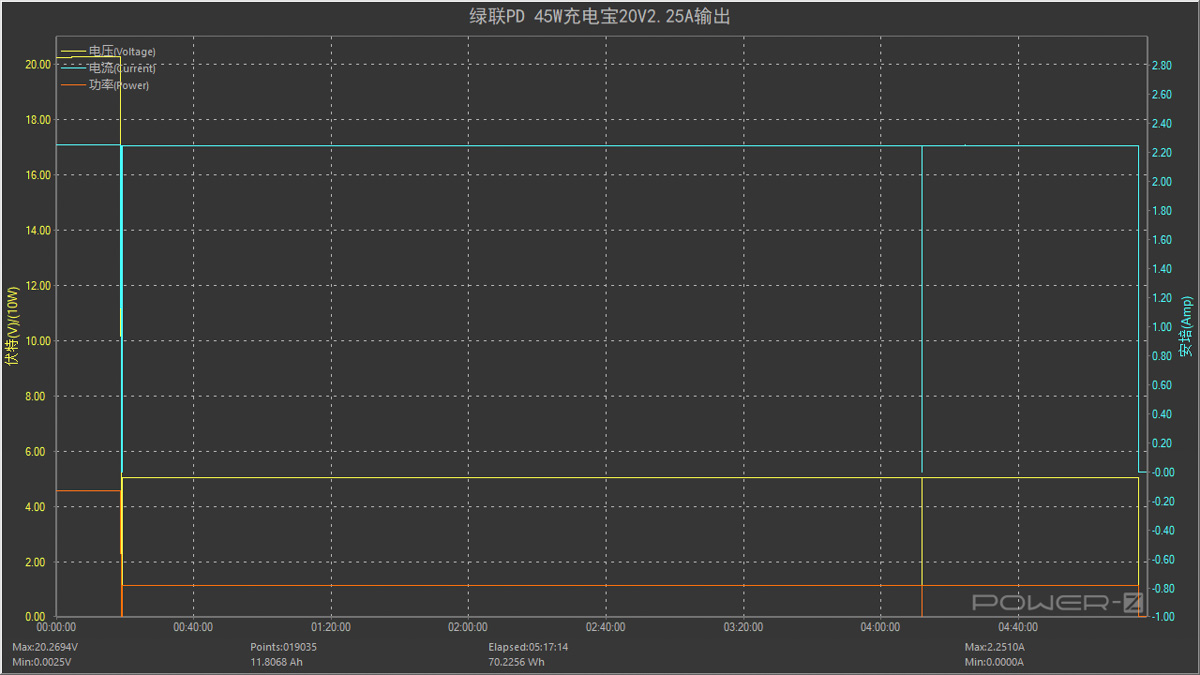Viewport: 1200px width, 675px height.
Task: Click the 00:40:00 time axis tick
Action: [193, 627]
